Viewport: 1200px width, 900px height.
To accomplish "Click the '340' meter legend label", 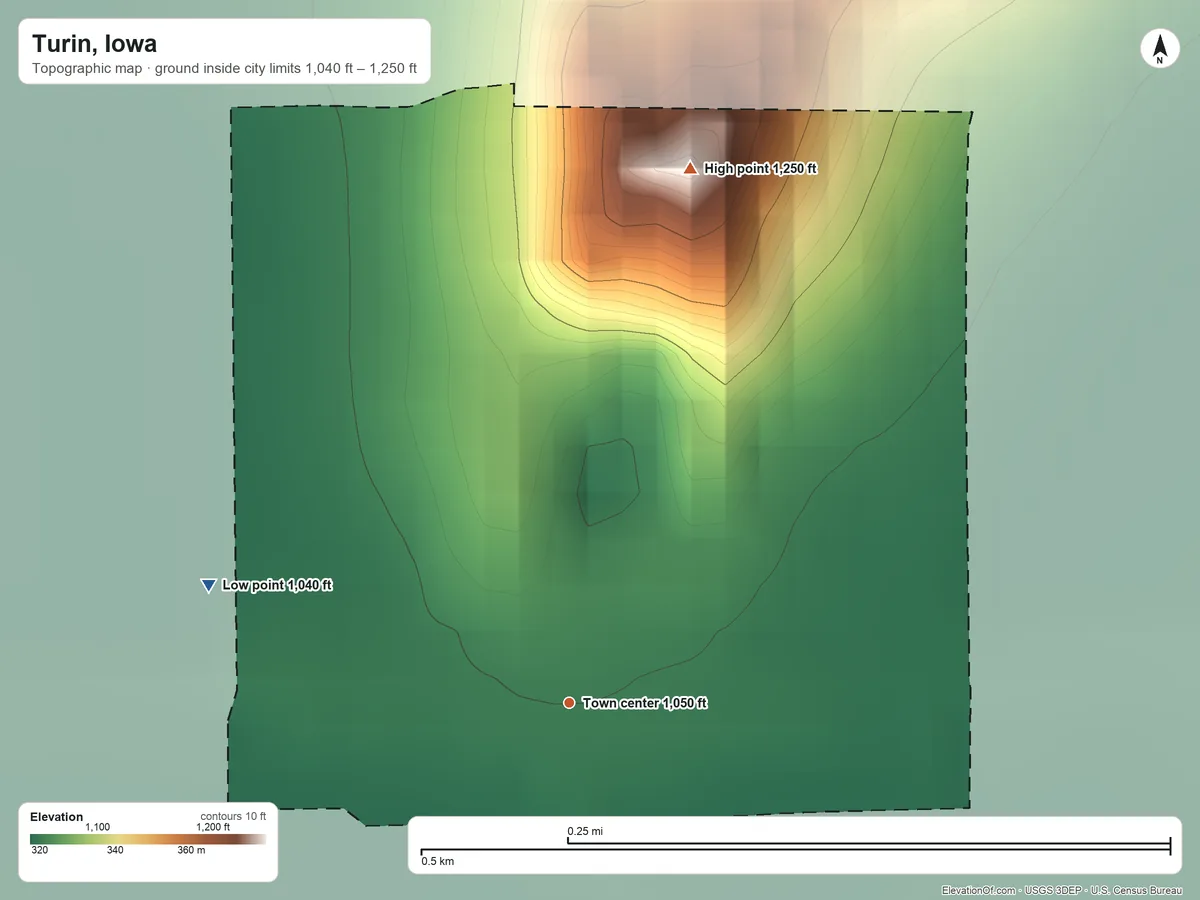I will [115, 851].
